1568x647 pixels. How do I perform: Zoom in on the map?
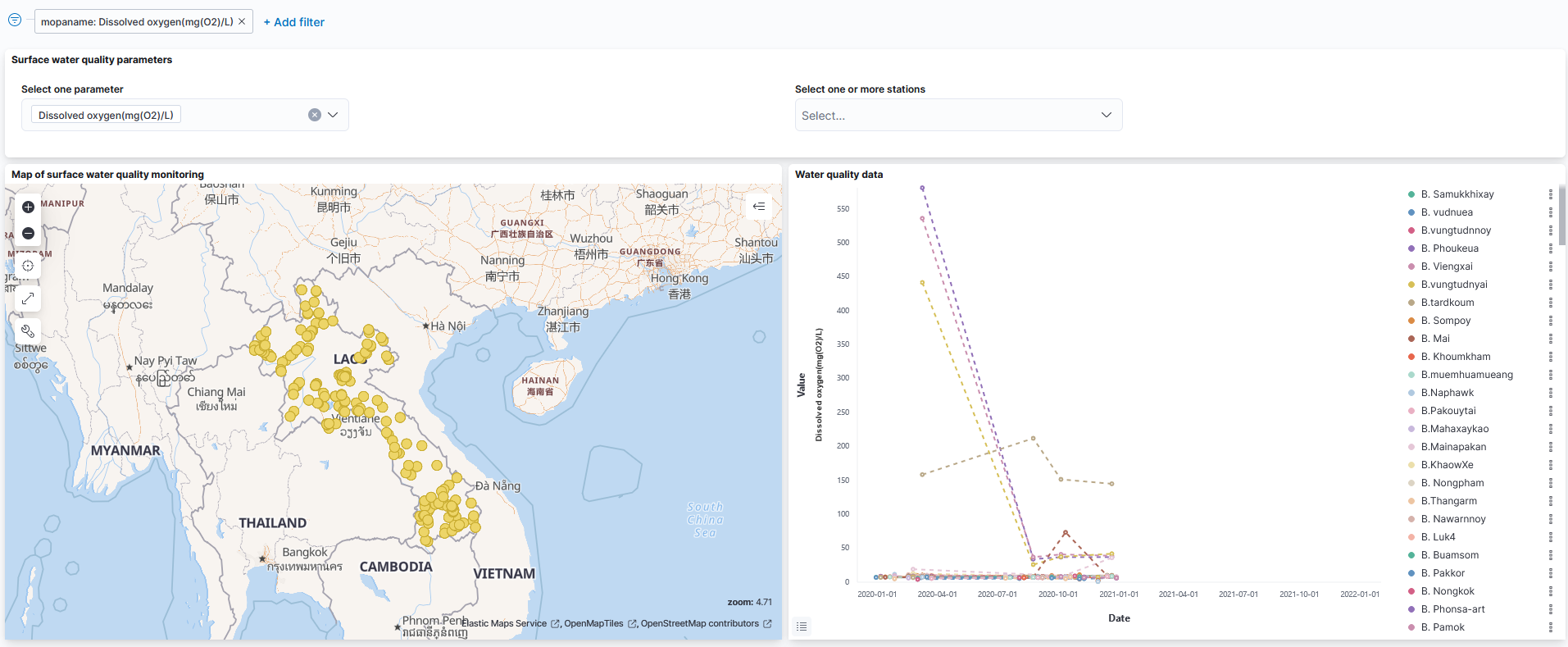tap(28, 207)
